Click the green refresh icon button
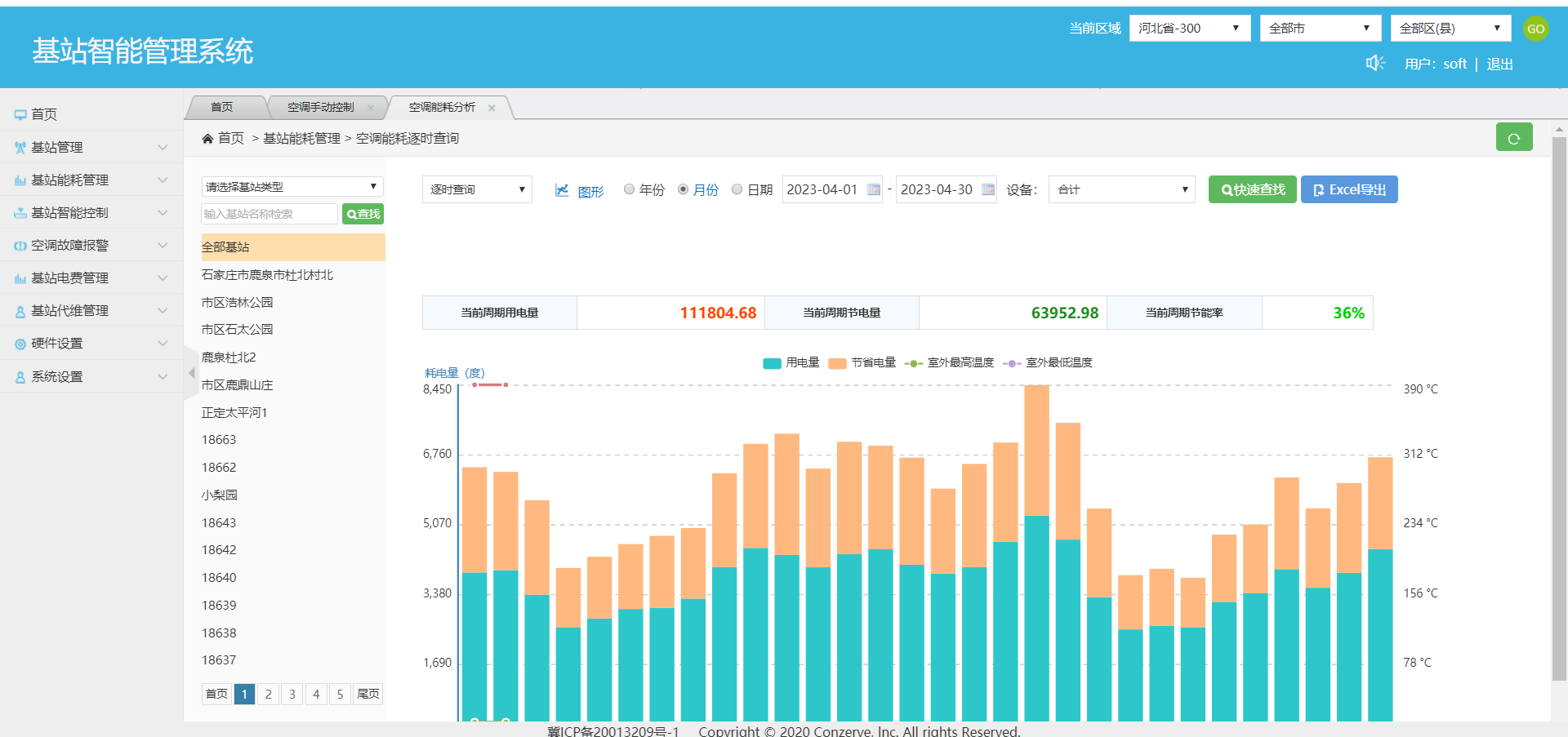 click(x=1514, y=137)
